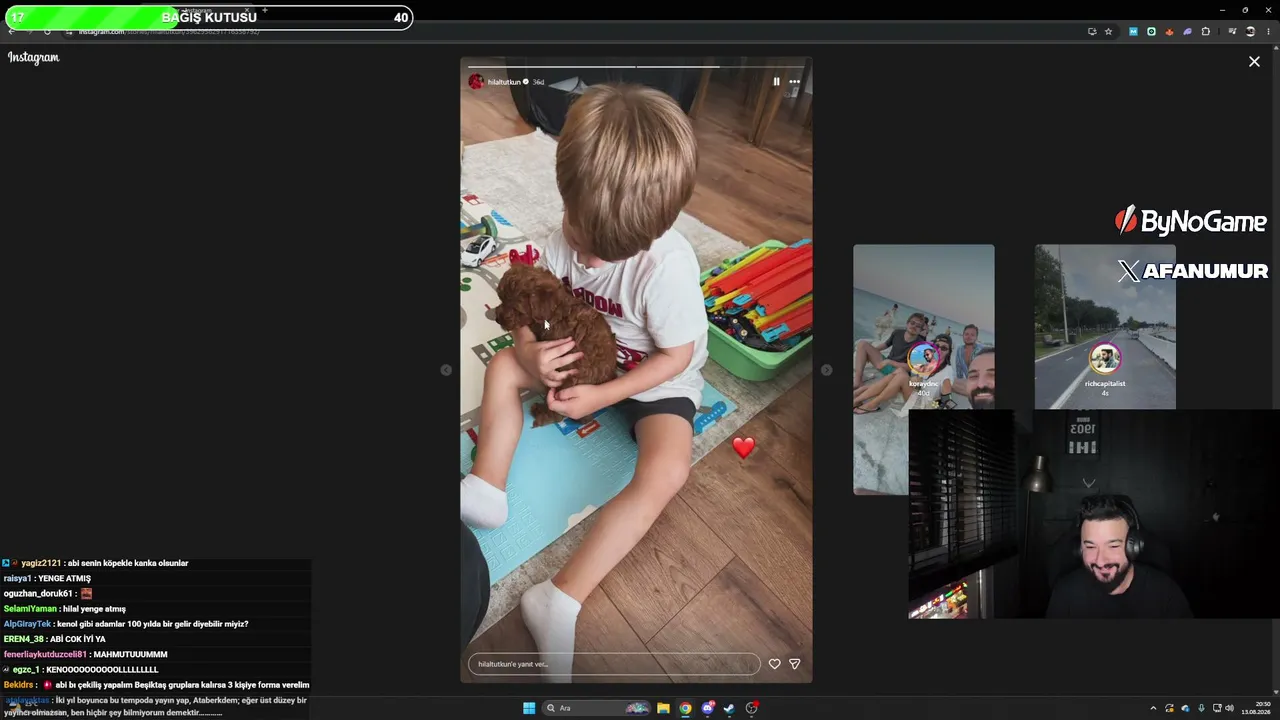Click chat username Bekidrs
The image size is (1280, 720).
tap(19, 685)
